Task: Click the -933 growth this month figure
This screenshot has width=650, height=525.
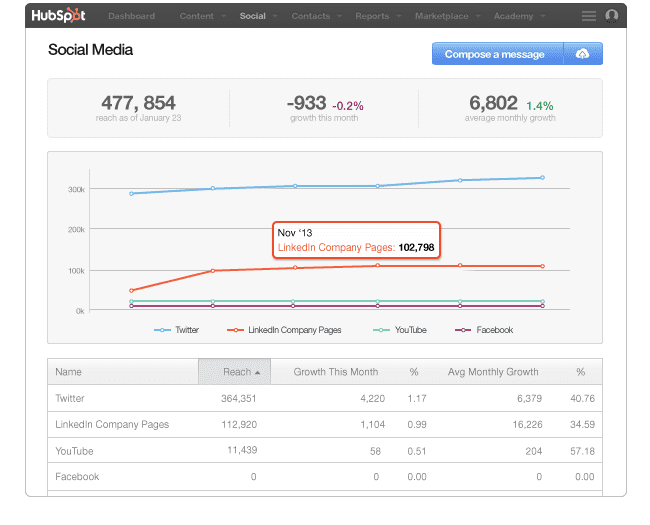Action: (x=307, y=103)
